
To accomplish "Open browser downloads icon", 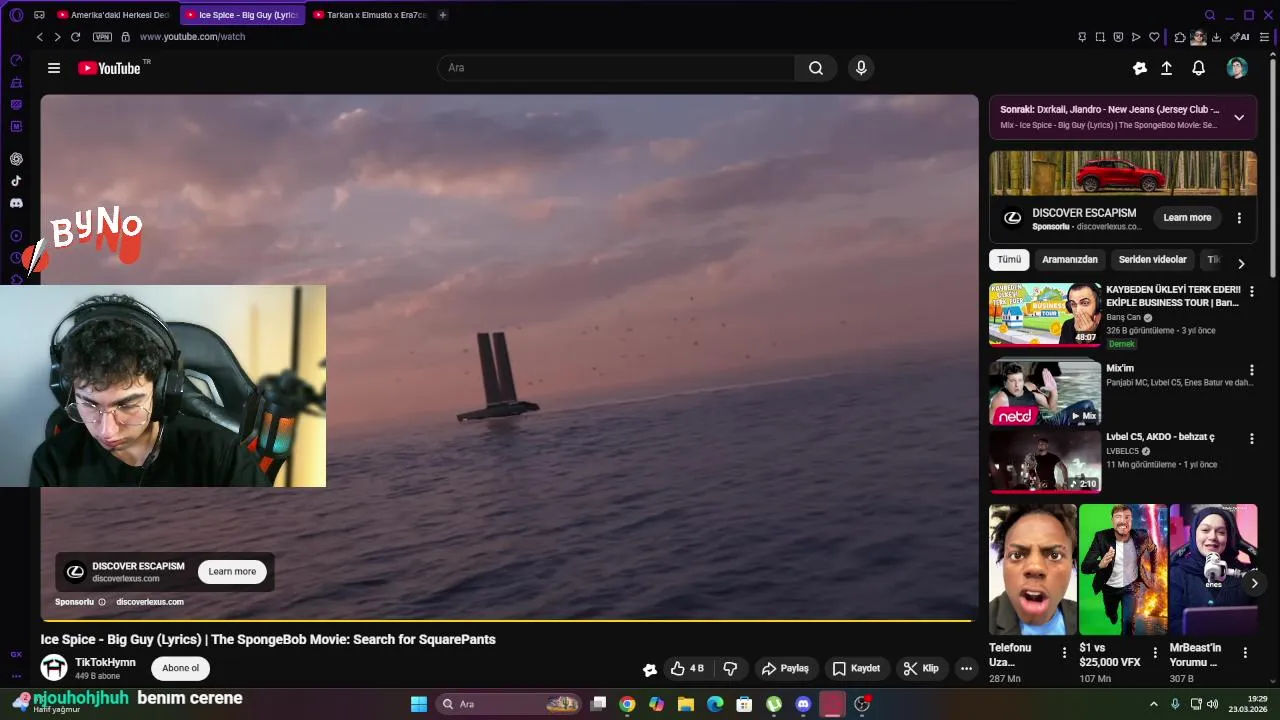I will [x=1216, y=37].
